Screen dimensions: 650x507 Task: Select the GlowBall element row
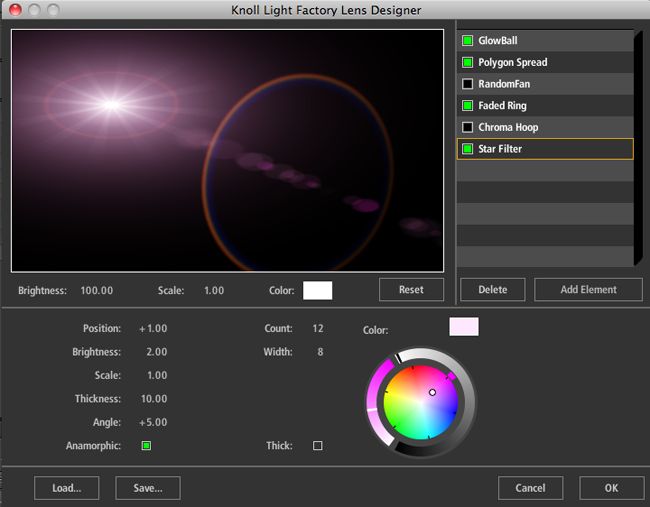tap(545, 41)
